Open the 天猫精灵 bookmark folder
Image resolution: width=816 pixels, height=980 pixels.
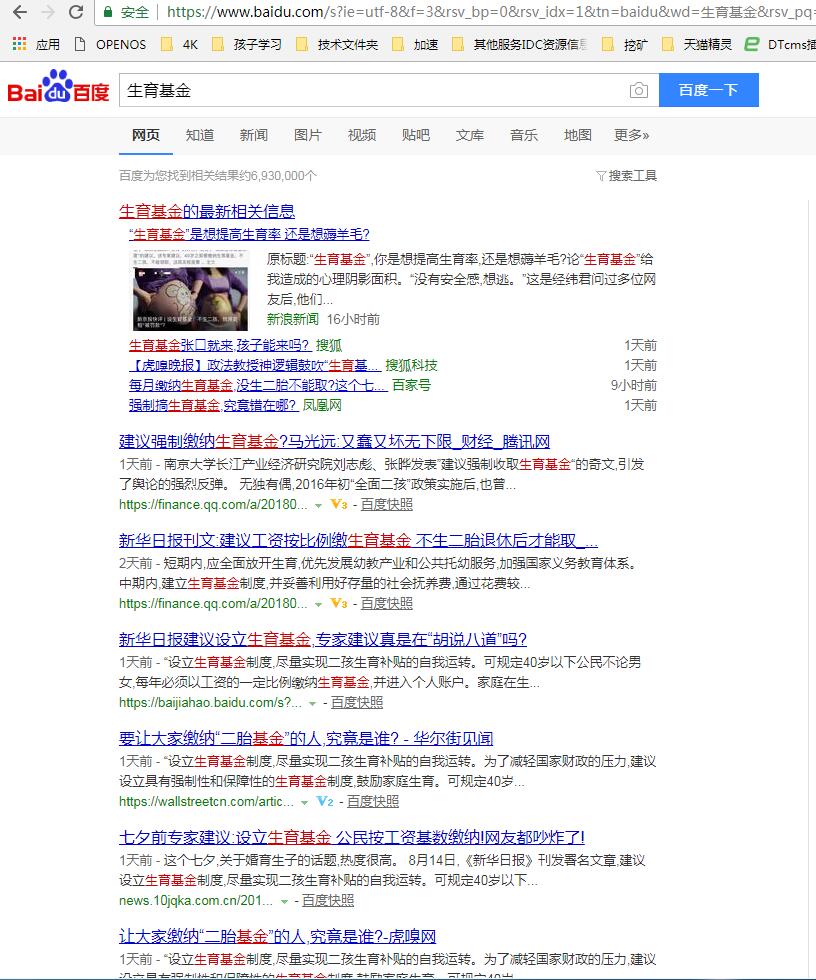click(x=697, y=44)
